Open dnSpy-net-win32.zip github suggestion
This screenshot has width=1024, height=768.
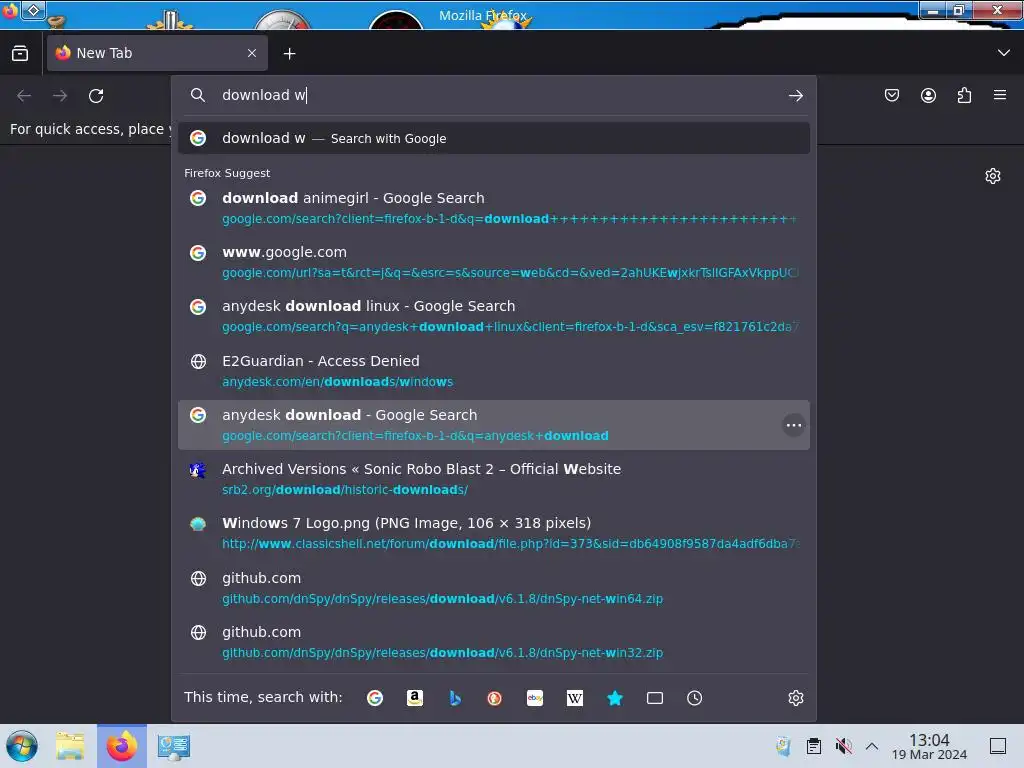point(494,643)
